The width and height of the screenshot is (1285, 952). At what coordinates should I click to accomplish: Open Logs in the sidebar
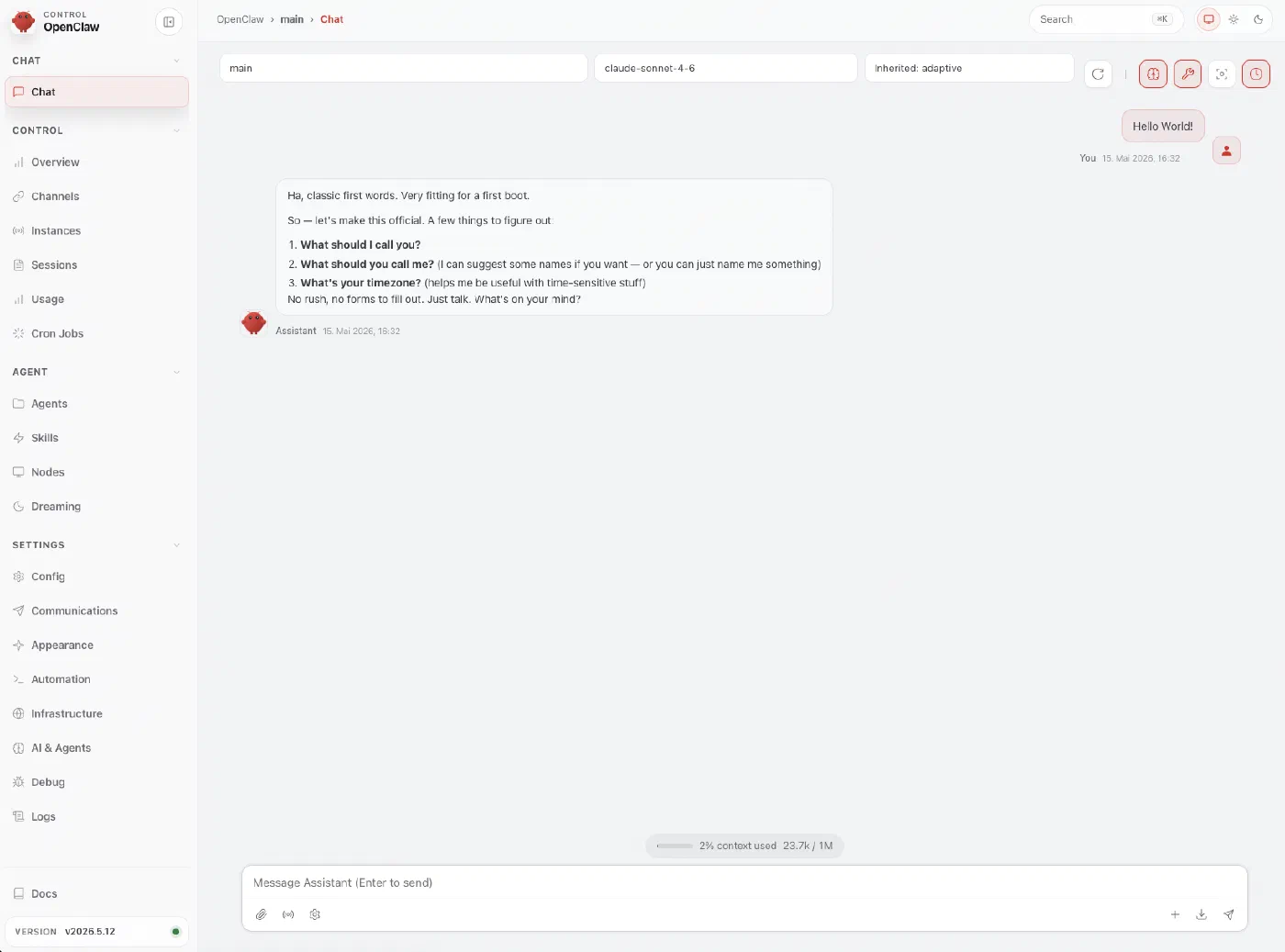[x=96, y=817]
